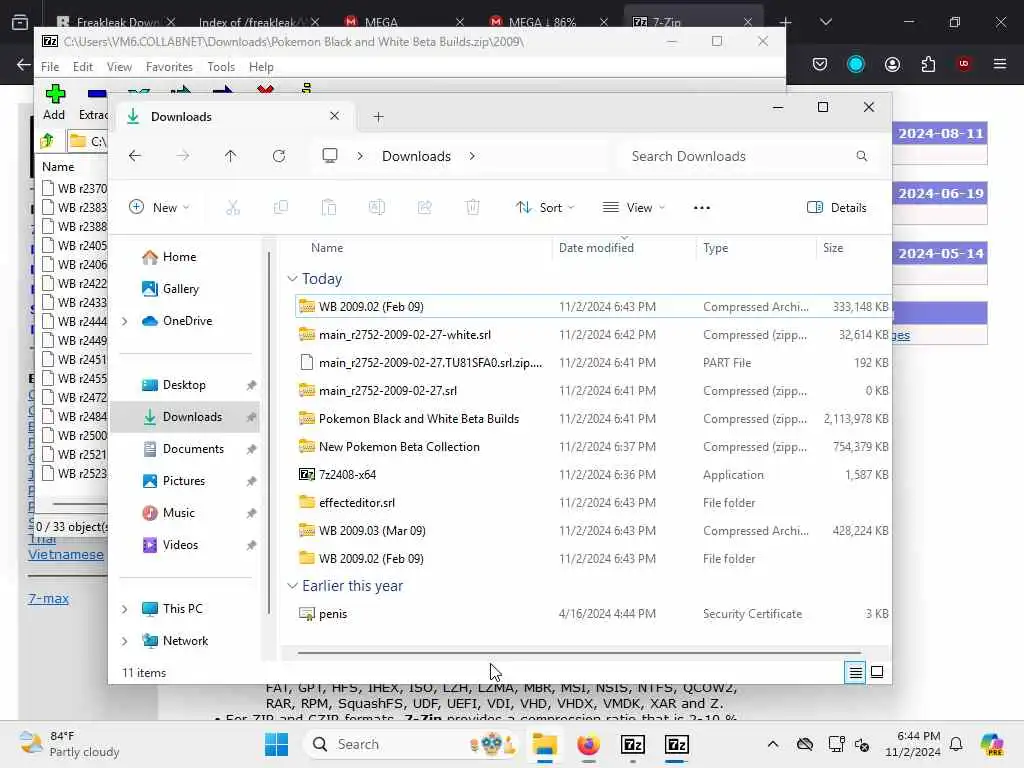Switch to large thumbnails view icon
This screenshot has width=1024, height=768.
[x=877, y=672]
